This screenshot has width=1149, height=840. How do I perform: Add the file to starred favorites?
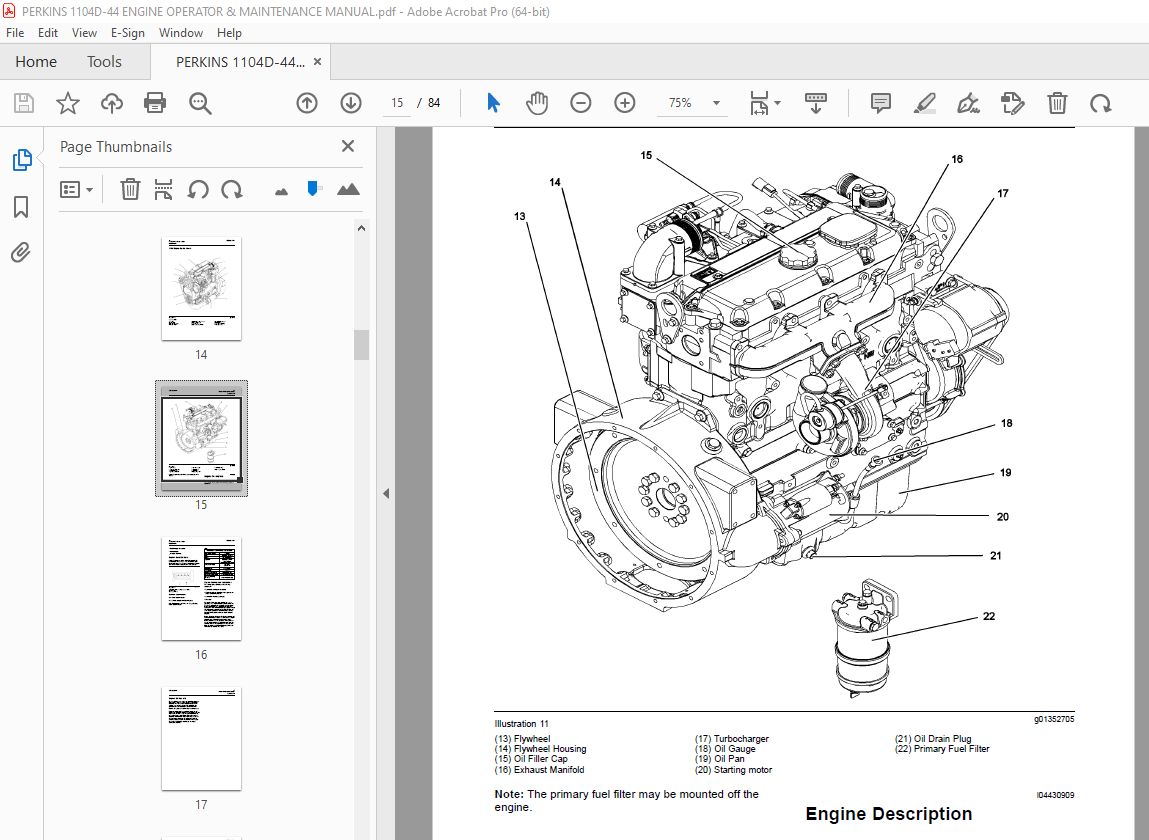(67, 103)
